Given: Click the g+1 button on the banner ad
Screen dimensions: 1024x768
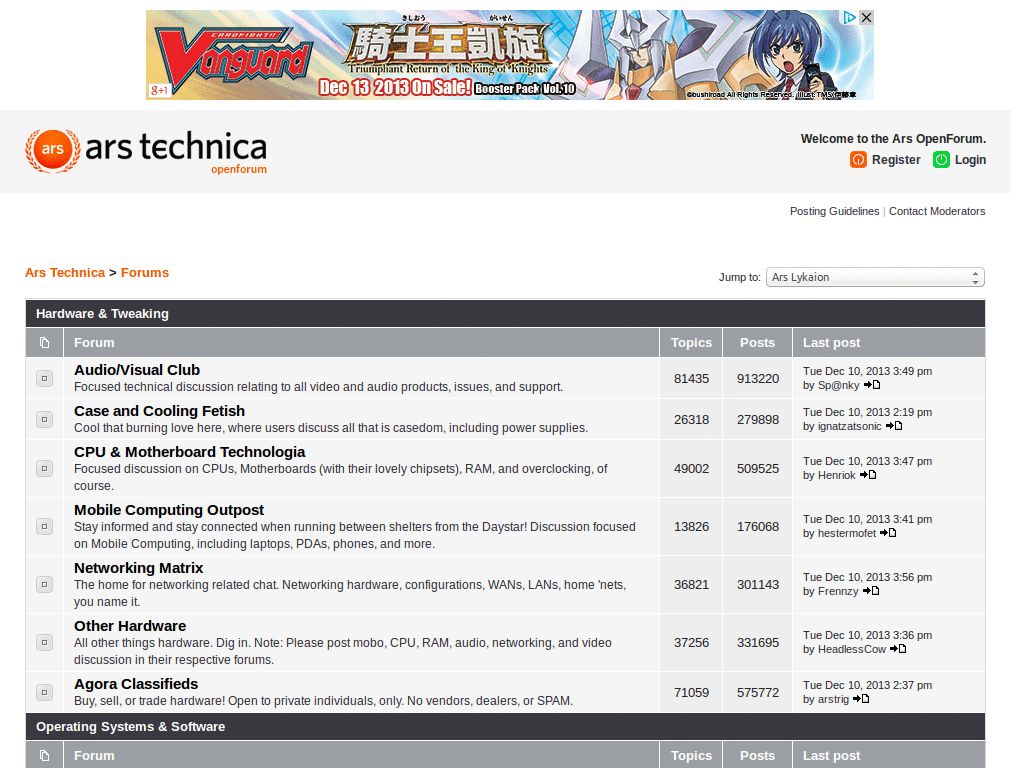Looking at the screenshot, I should click(159, 90).
